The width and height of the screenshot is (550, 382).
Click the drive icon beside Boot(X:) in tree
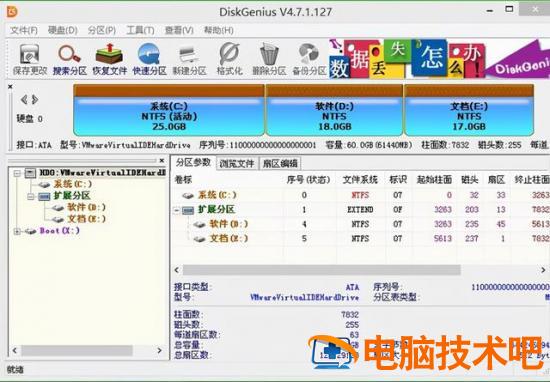[x=31, y=231]
